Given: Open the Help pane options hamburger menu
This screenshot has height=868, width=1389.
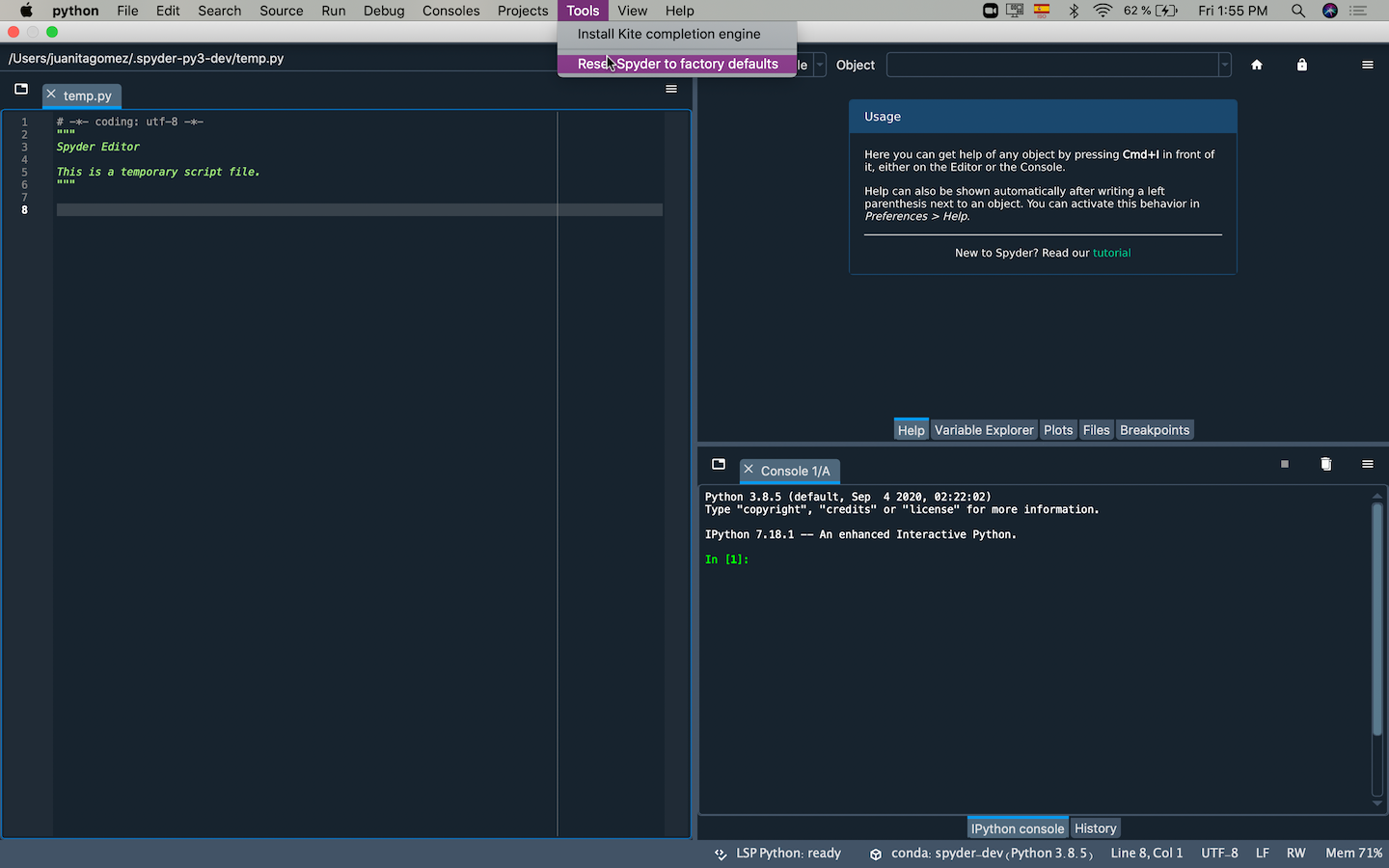Looking at the screenshot, I should (x=1367, y=65).
